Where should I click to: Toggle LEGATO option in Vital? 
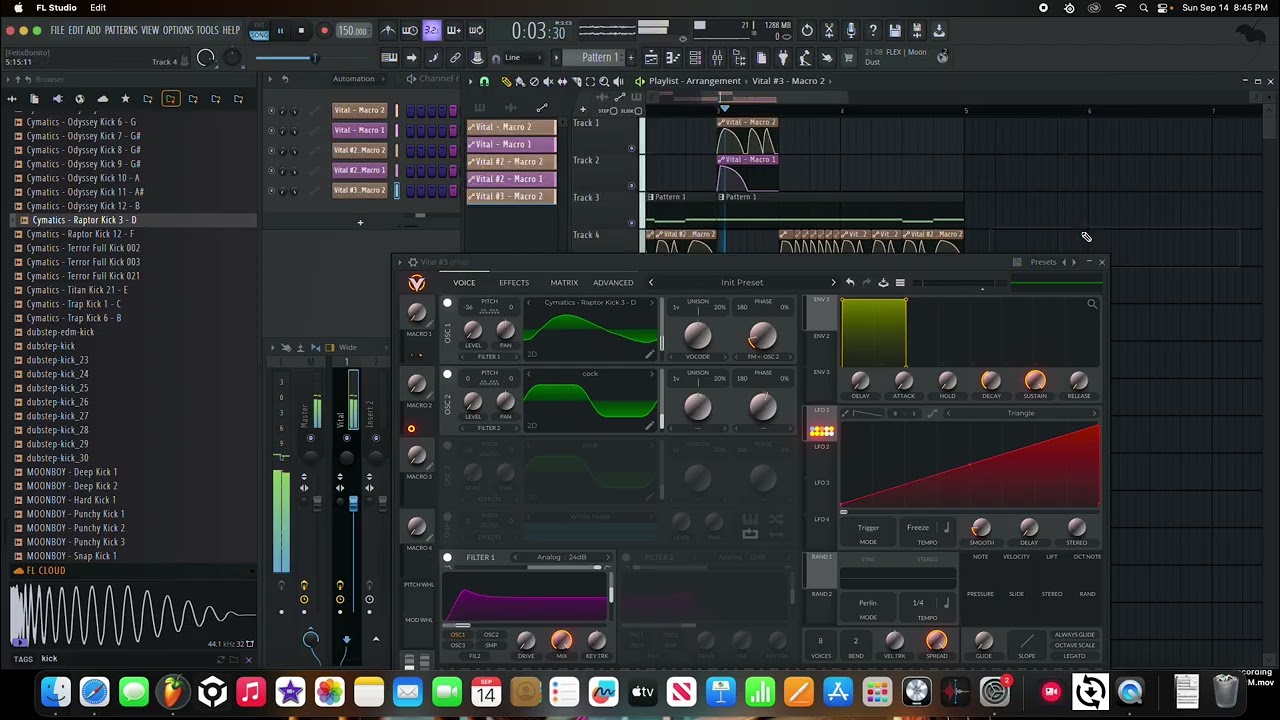tap(1074, 656)
